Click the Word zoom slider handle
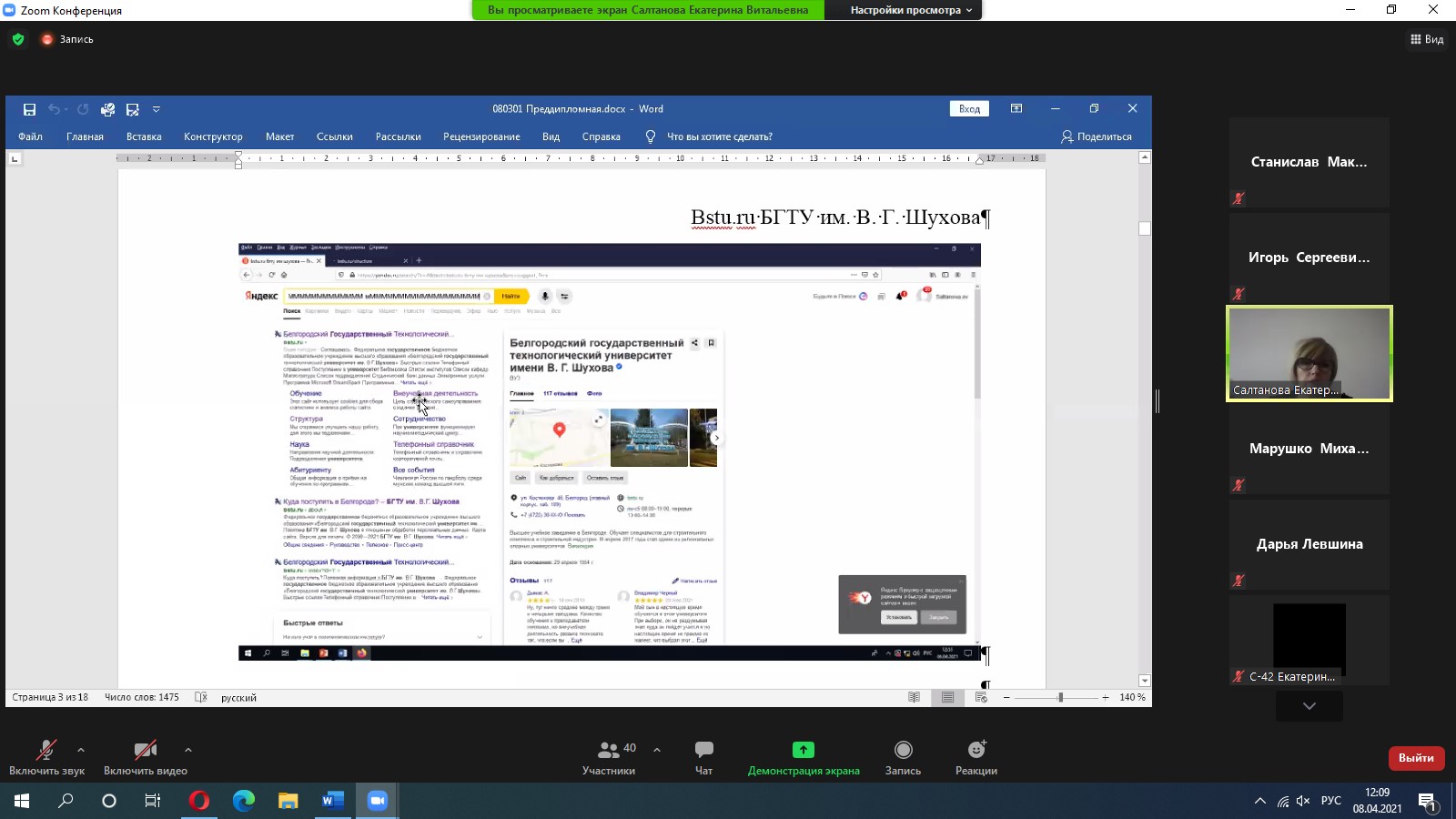This screenshot has width=1456, height=819. [x=1060, y=697]
